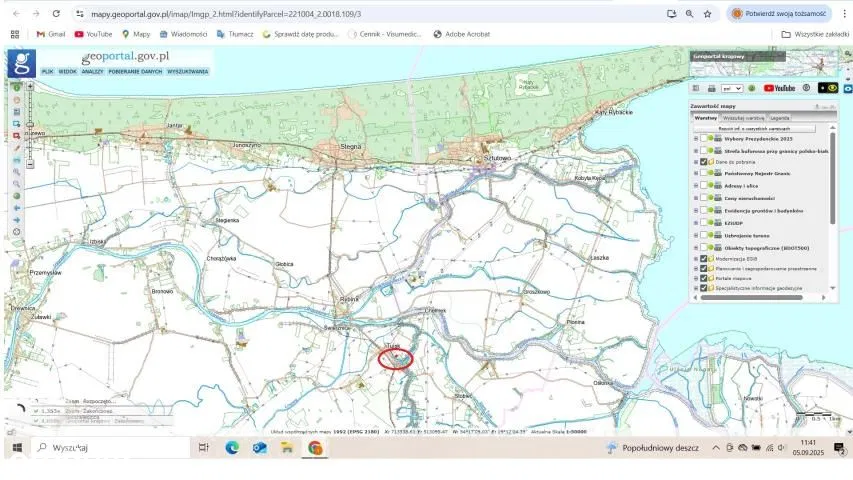This screenshot has width=853, height=480.
Task: Toggle the Dane do pobrania layer checkbox
Action: tap(704, 161)
